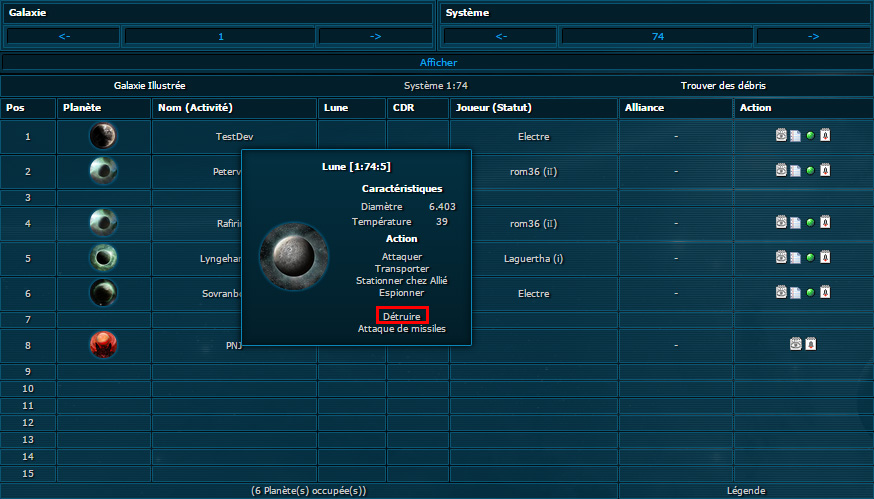Click the spy (eye) icon in row 8

(x=796, y=344)
